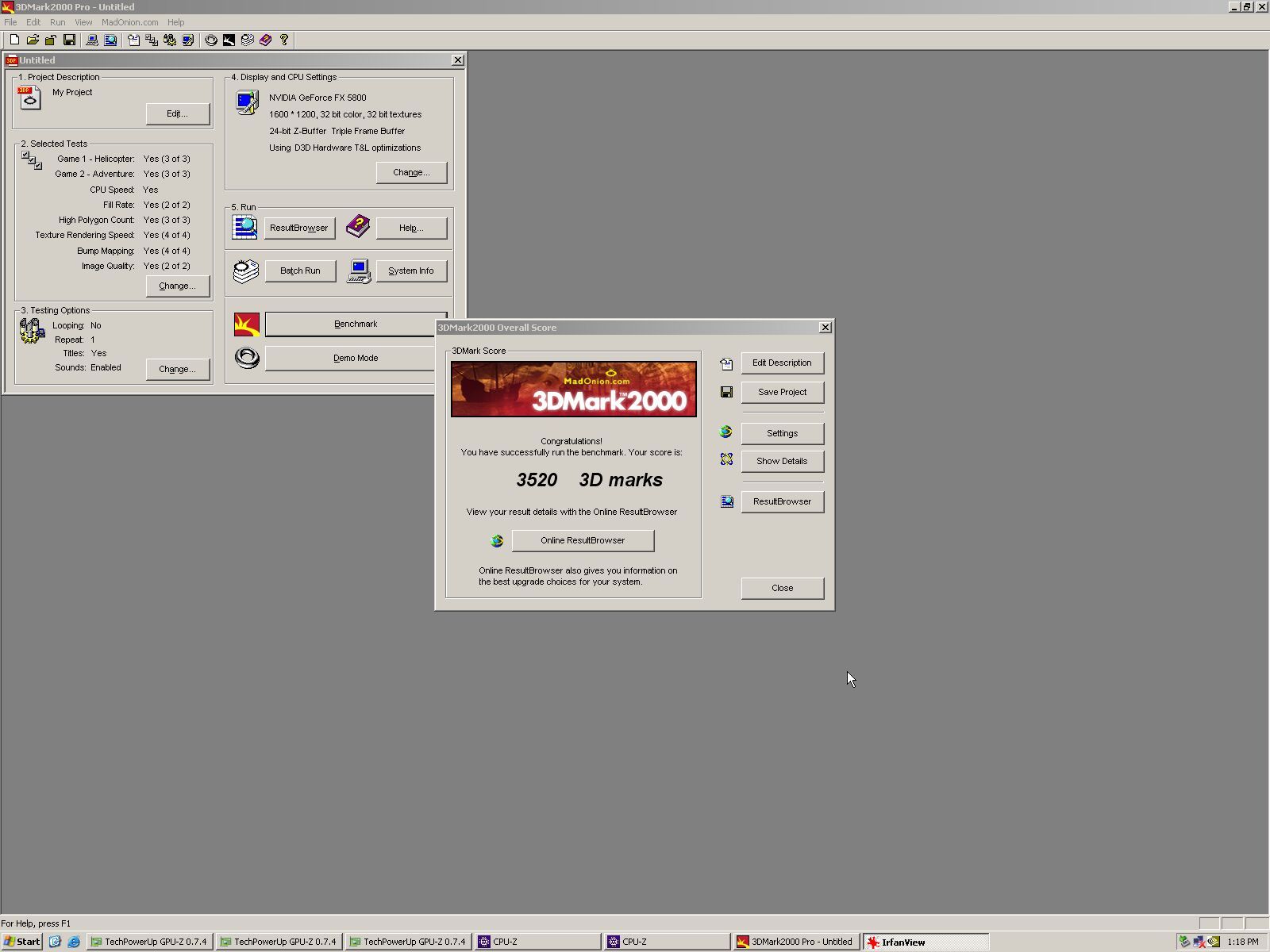Open ResultBrowser in Overall Score dialog

pos(783,501)
